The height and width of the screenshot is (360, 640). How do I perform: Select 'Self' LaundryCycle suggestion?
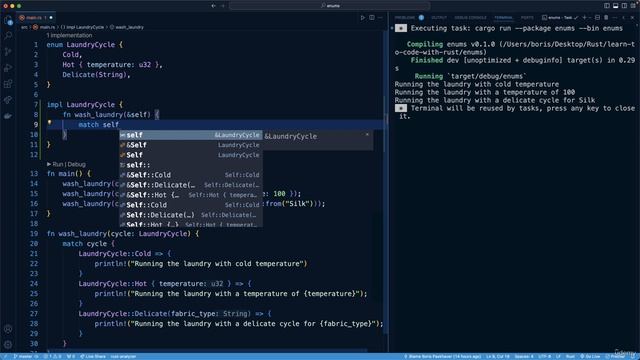coord(191,155)
